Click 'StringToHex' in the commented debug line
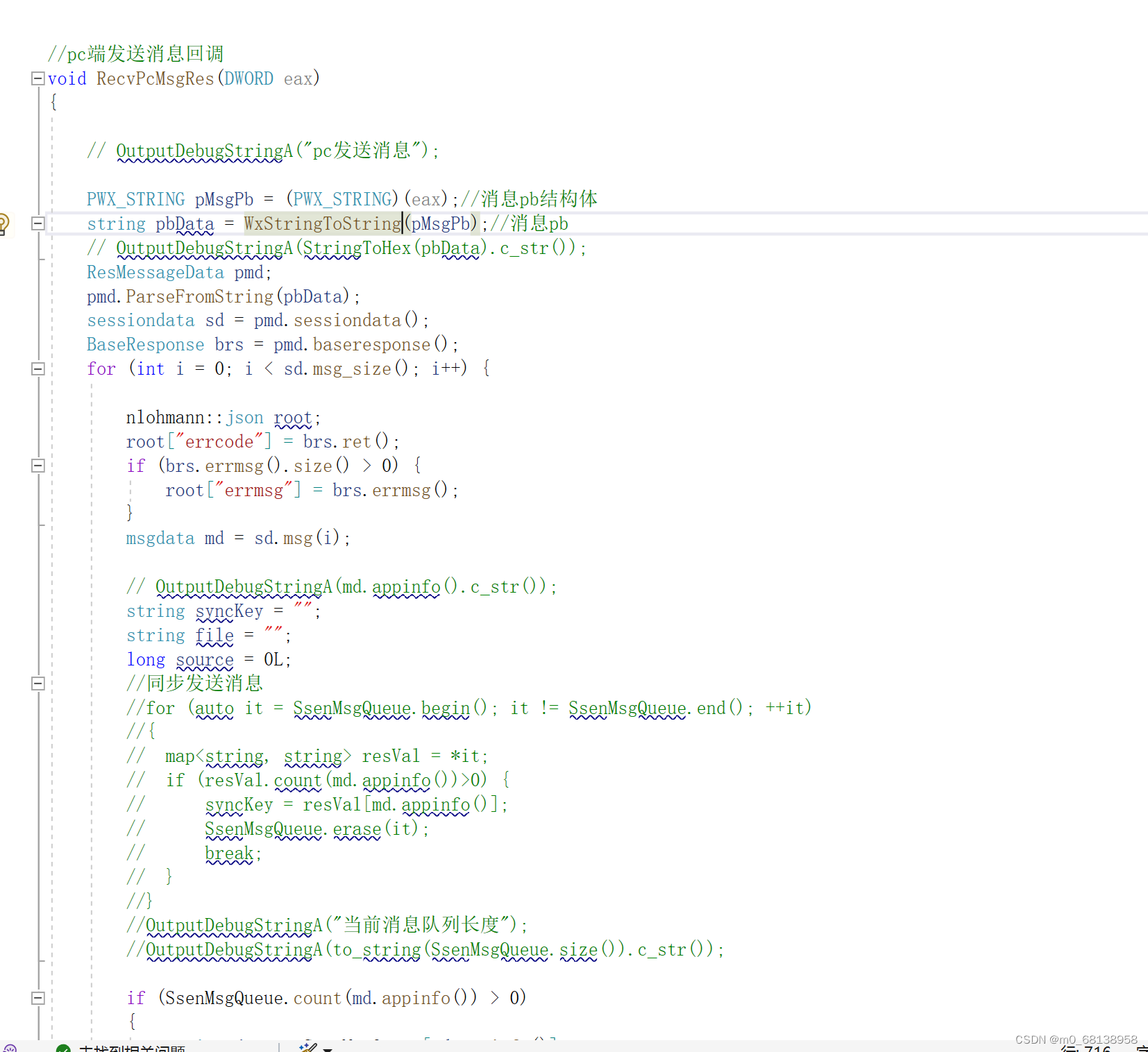 tap(357, 248)
